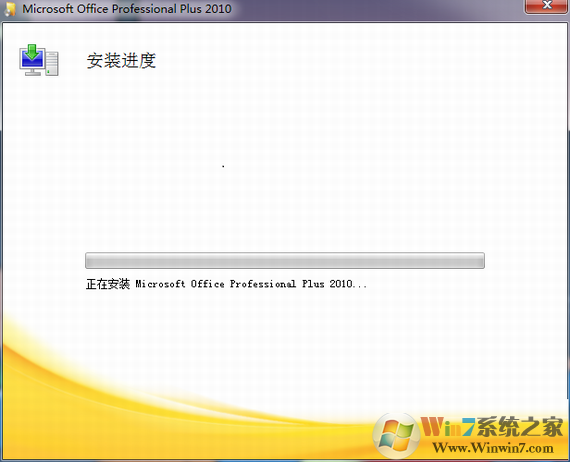
Task: Click the computer download installer icon
Action: click(x=39, y=60)
